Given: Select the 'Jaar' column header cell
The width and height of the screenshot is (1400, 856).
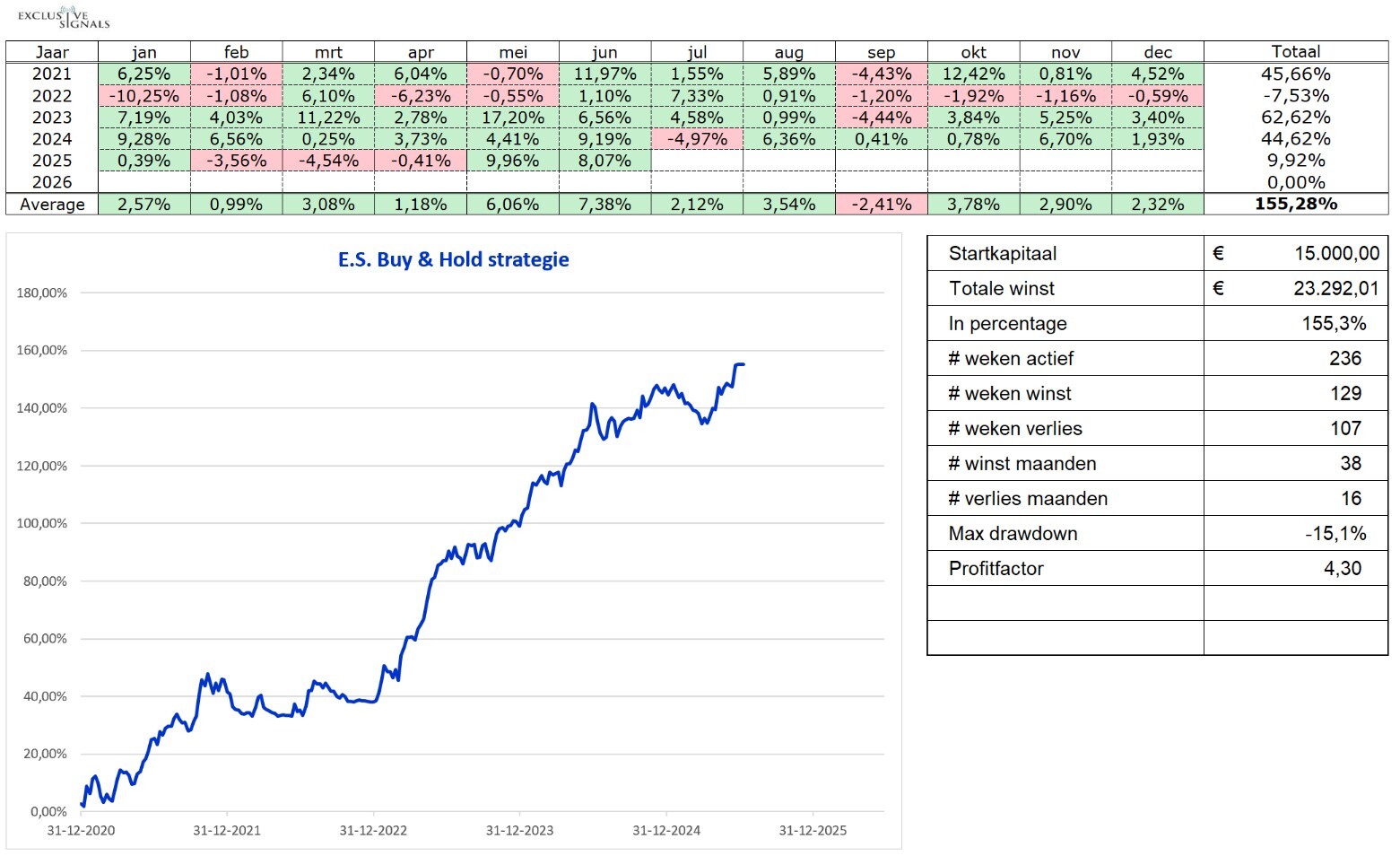Looking at the screenshot, I should (52, 52).
